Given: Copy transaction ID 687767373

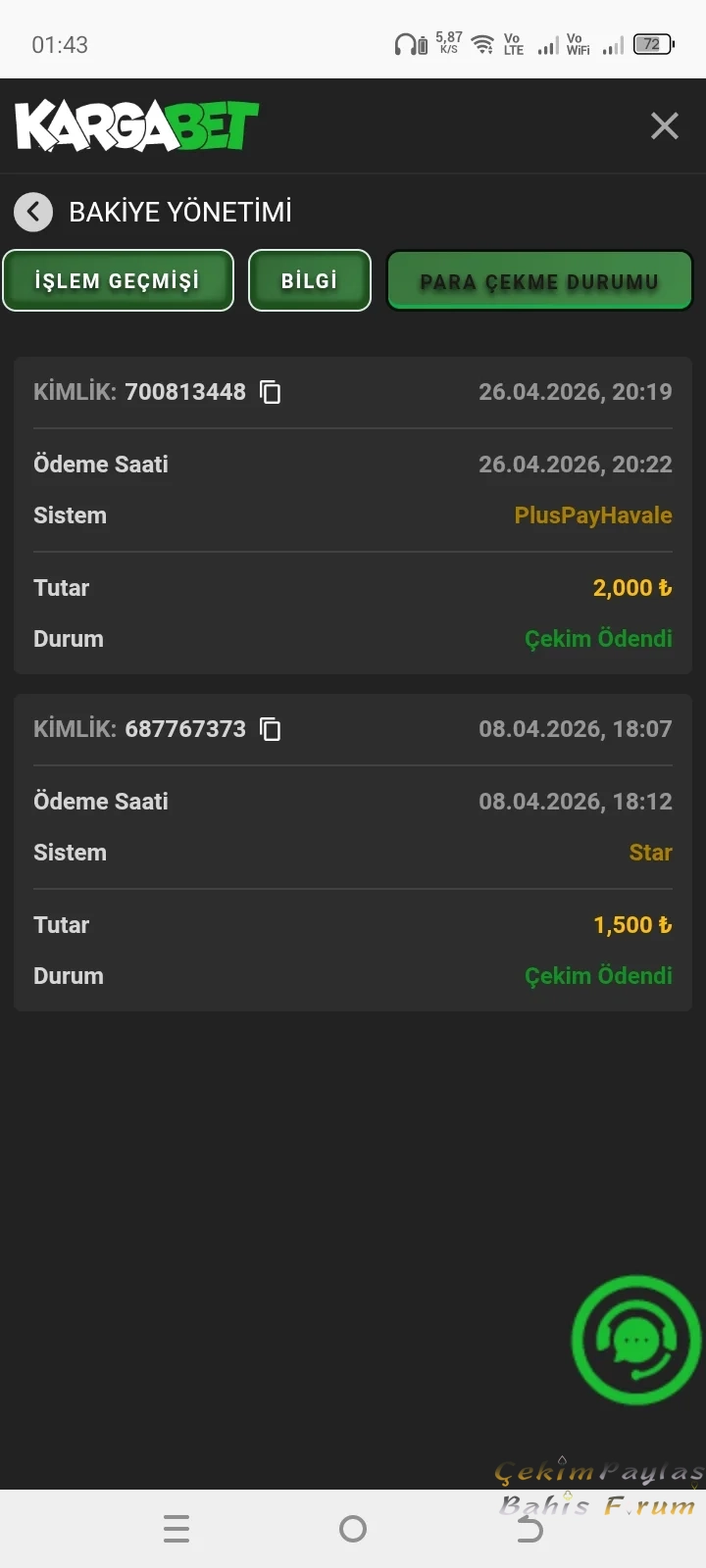Looking at the screenshot, I should tap(270, 729).
